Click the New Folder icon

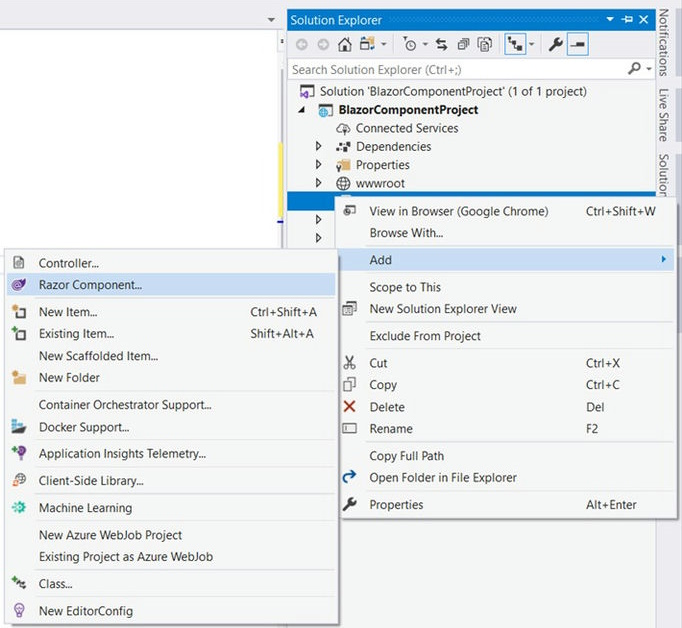[19, 377]
